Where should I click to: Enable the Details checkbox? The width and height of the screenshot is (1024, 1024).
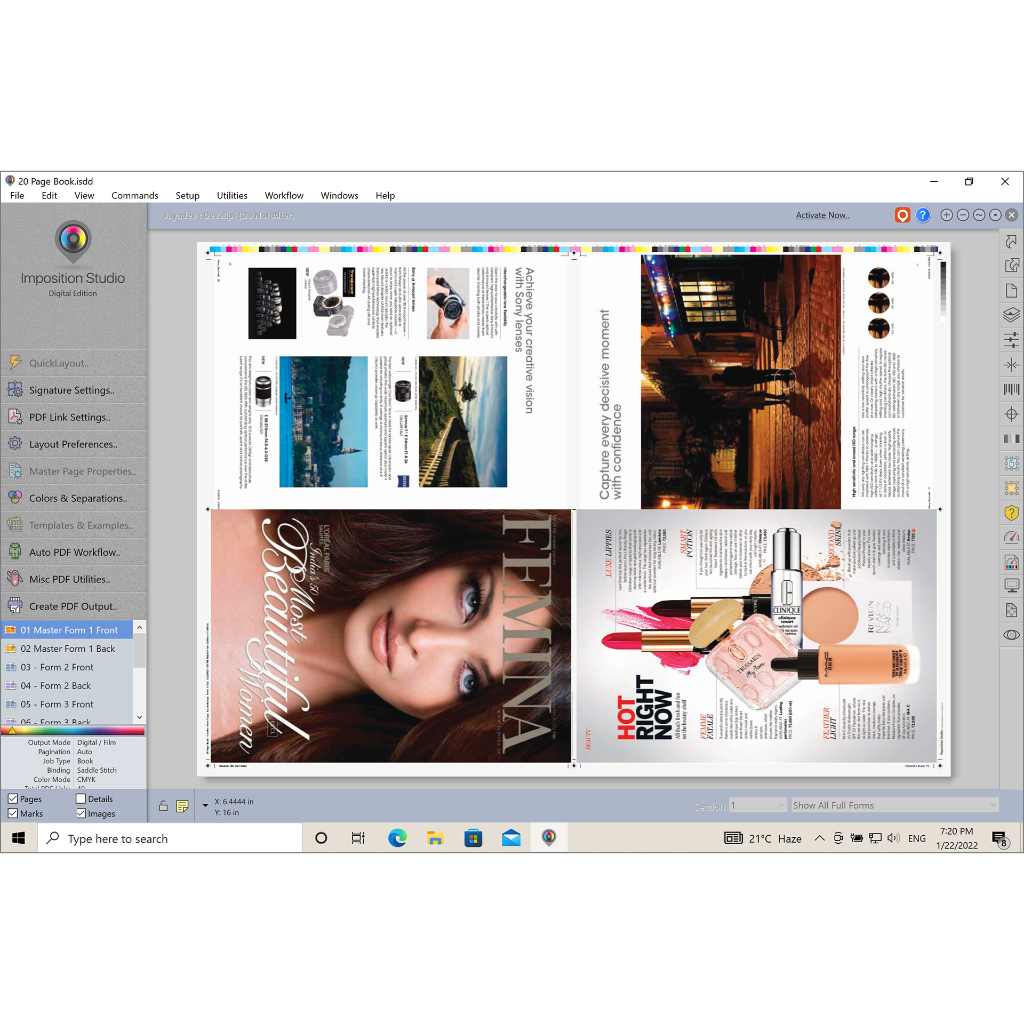coord(81,799)
